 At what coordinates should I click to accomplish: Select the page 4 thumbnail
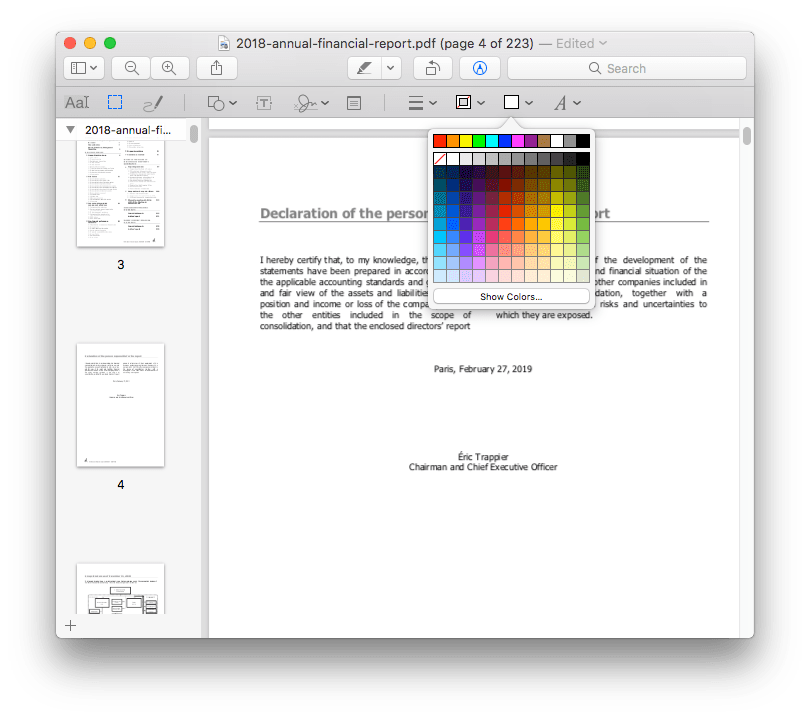pyautogui.click(x=120, y=405)
